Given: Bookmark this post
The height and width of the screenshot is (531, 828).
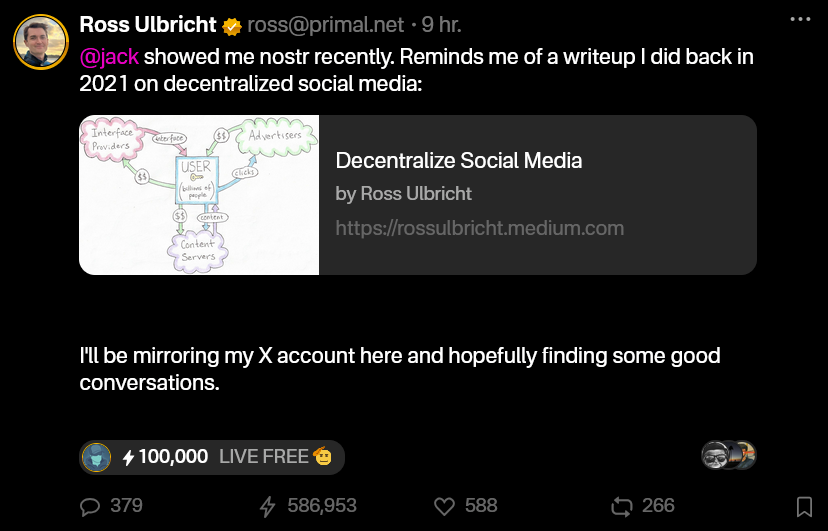Looking at the screenshot, I should point(804,507).
